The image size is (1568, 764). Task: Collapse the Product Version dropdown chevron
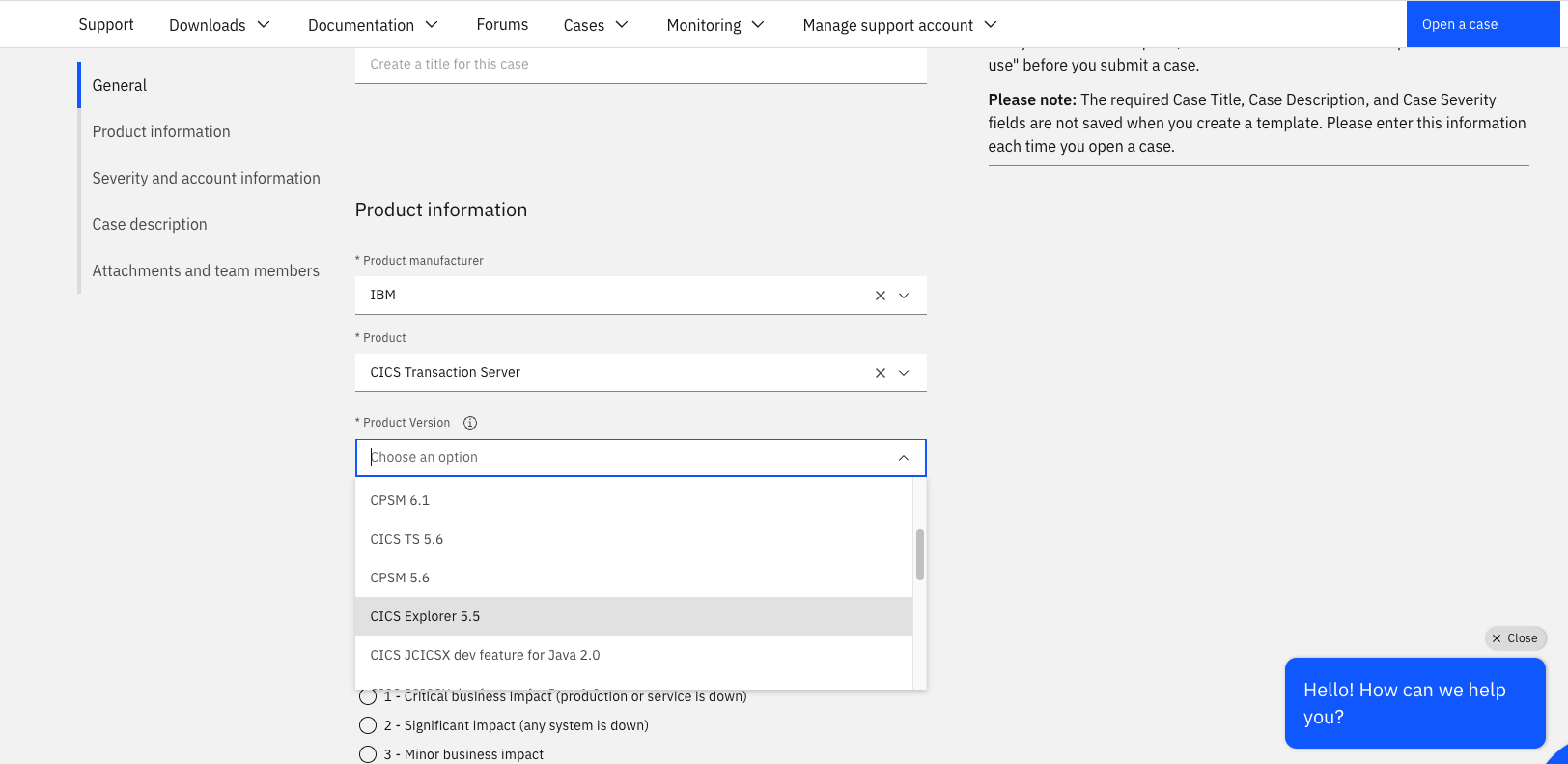[904, 458]
